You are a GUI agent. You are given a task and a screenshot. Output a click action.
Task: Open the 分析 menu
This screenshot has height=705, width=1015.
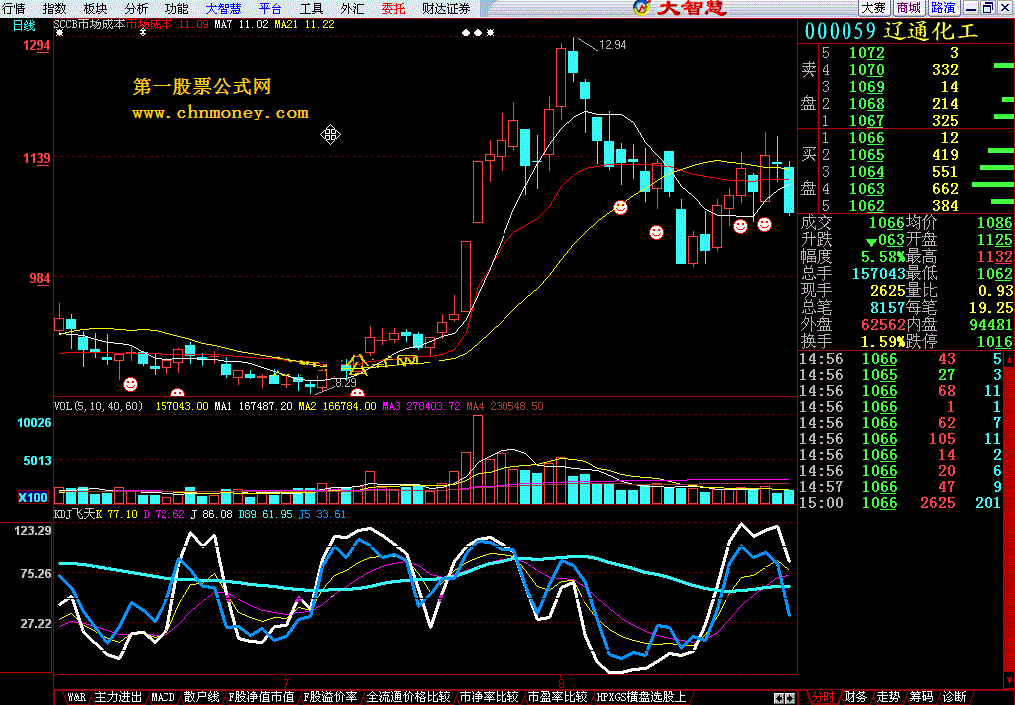[x=136, y=8]
